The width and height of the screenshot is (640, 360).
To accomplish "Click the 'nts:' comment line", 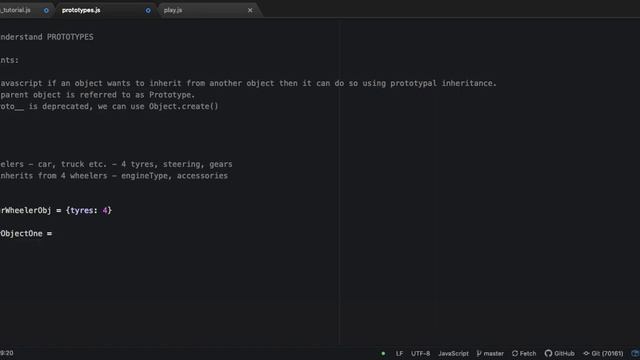I will [9, 60].
